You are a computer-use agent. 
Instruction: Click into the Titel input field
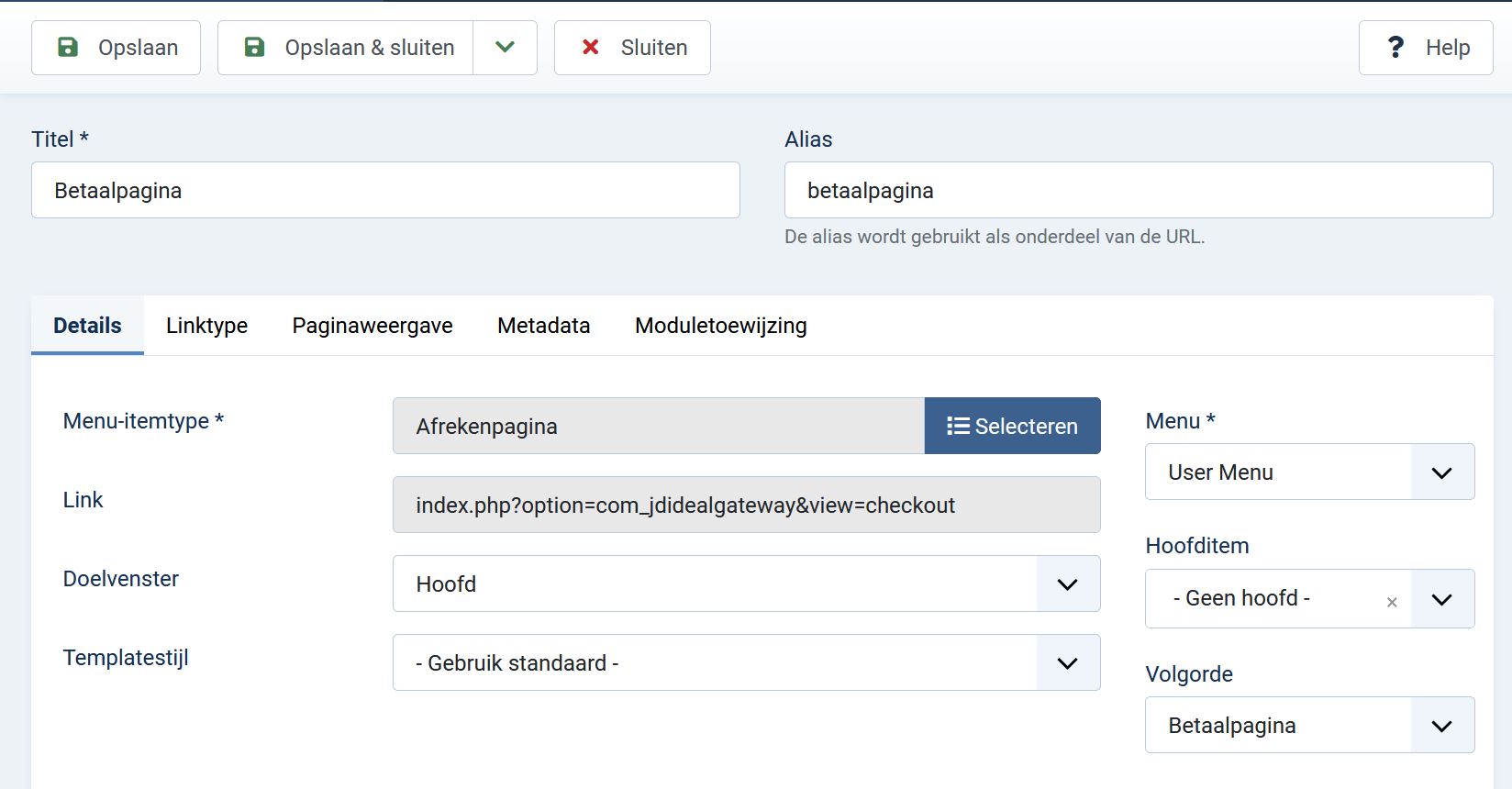[x=385, y=191]
